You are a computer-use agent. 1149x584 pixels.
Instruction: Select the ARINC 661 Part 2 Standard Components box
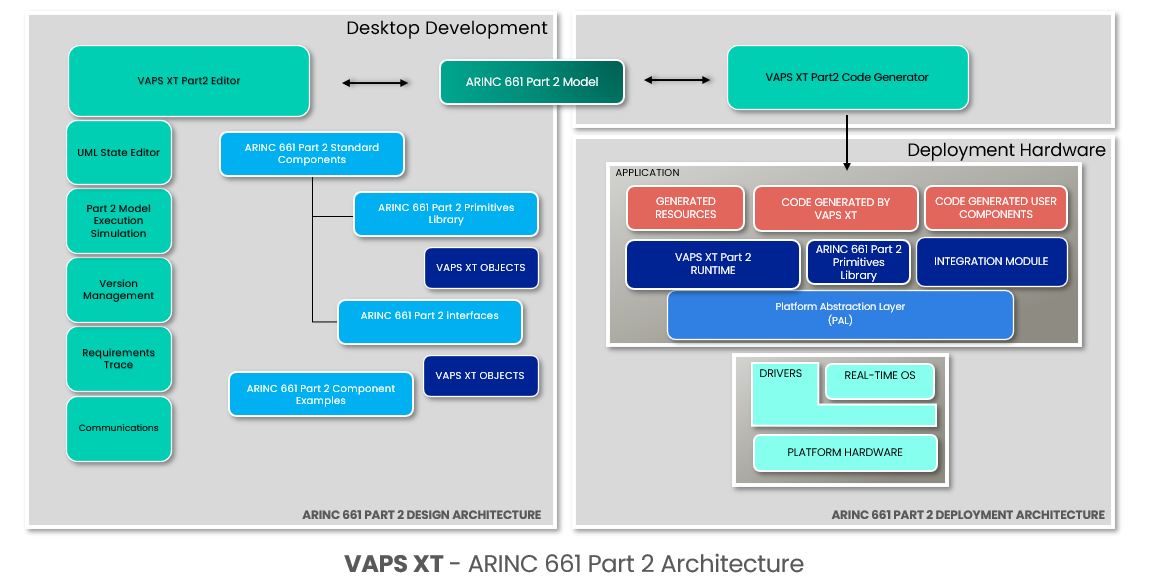click(x=311, y=154)
